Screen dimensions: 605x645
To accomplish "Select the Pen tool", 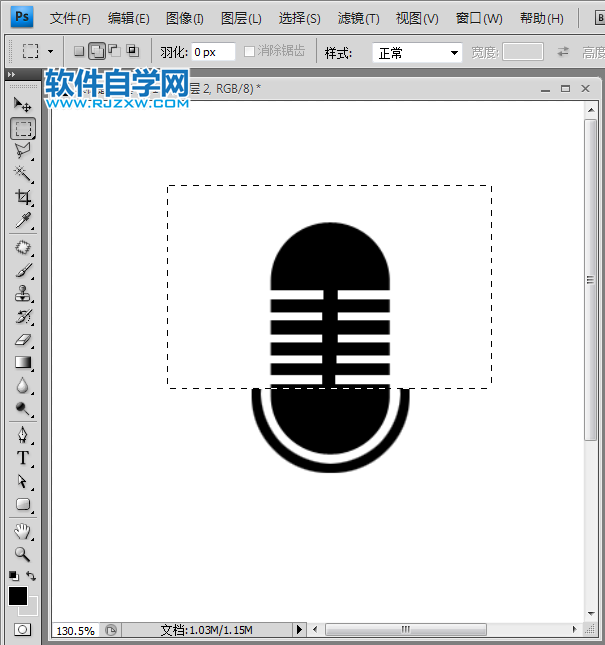I will (x=22, y=434).
